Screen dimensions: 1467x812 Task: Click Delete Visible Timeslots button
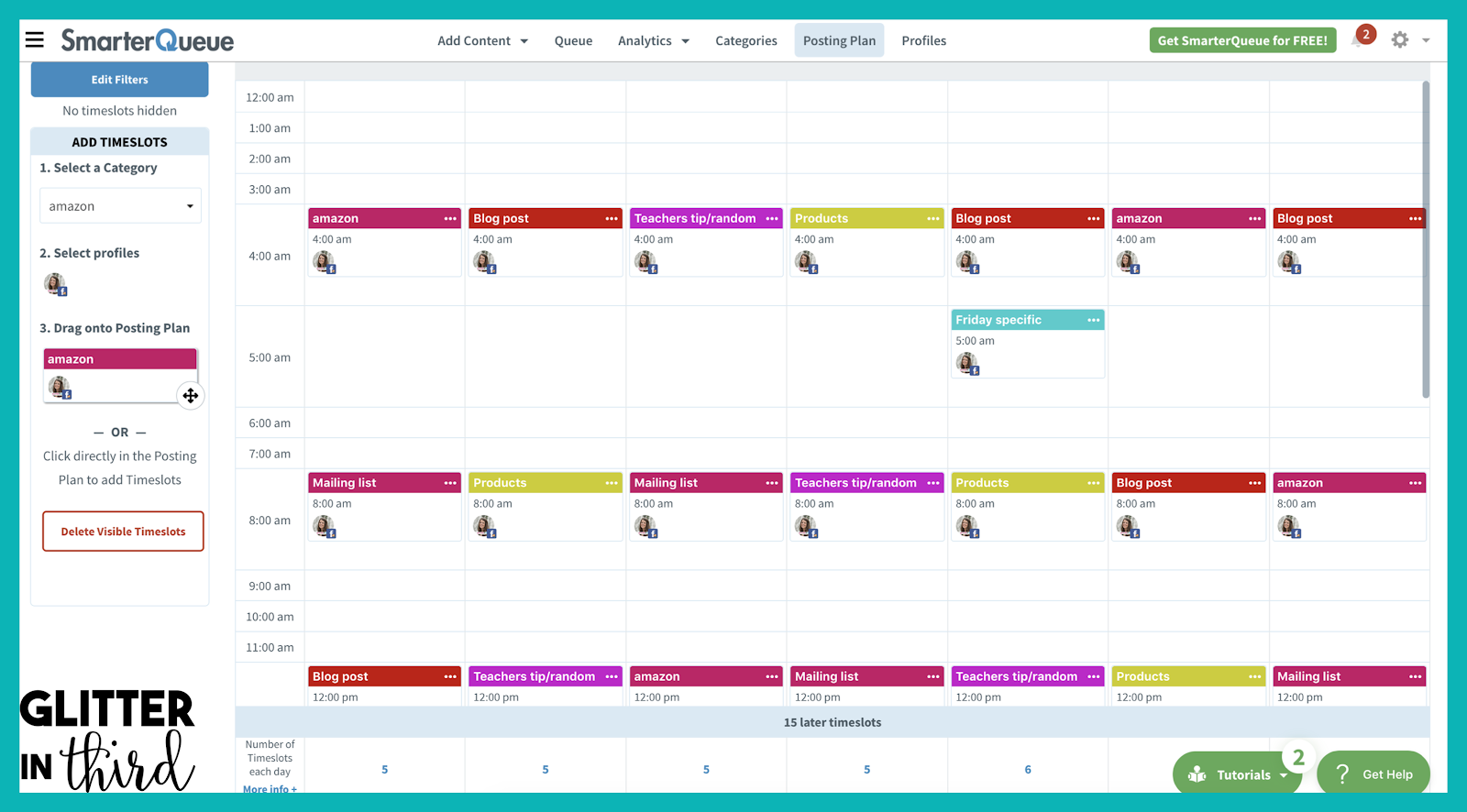[123, 532]
